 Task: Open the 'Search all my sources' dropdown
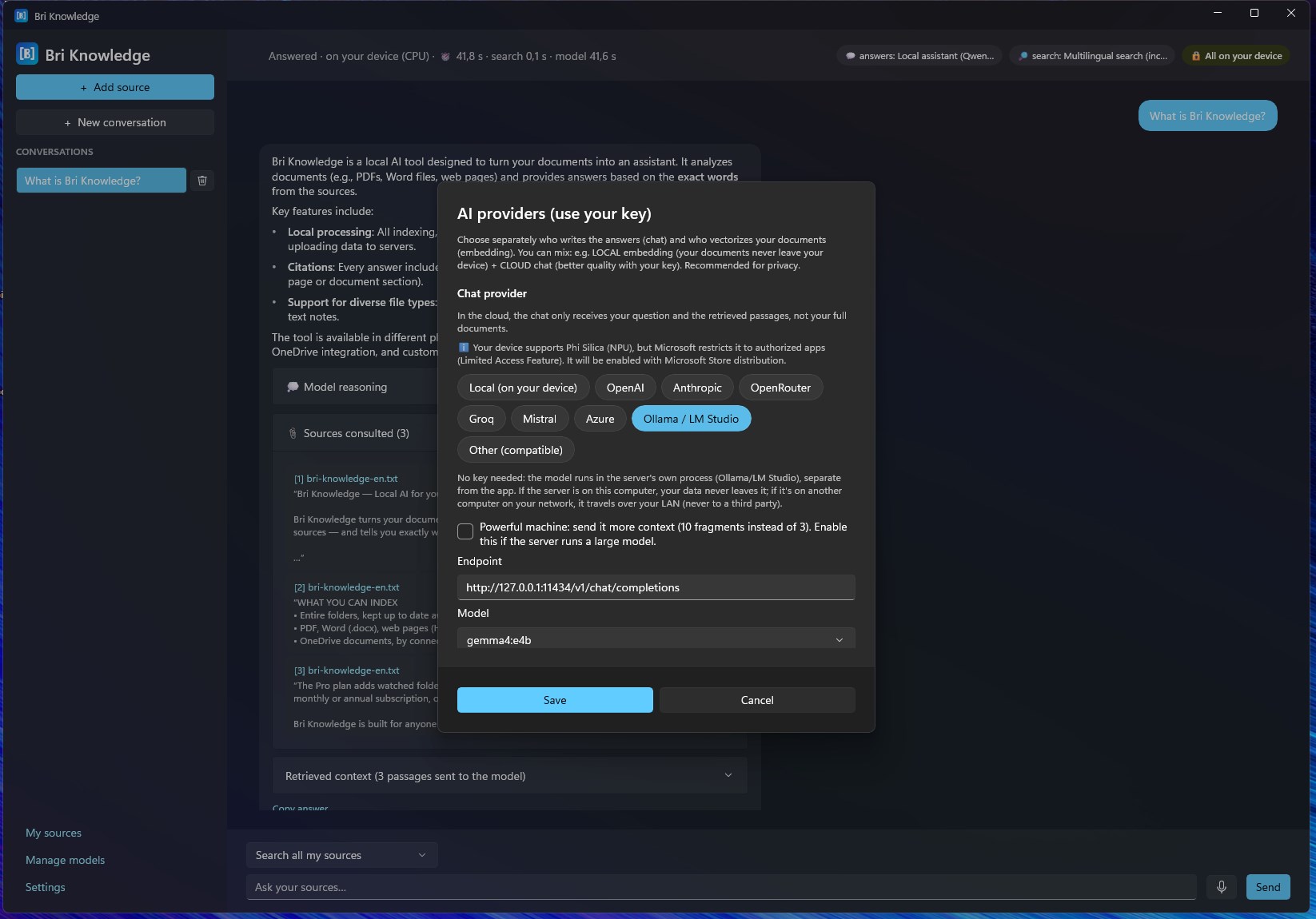pos(341,855)
